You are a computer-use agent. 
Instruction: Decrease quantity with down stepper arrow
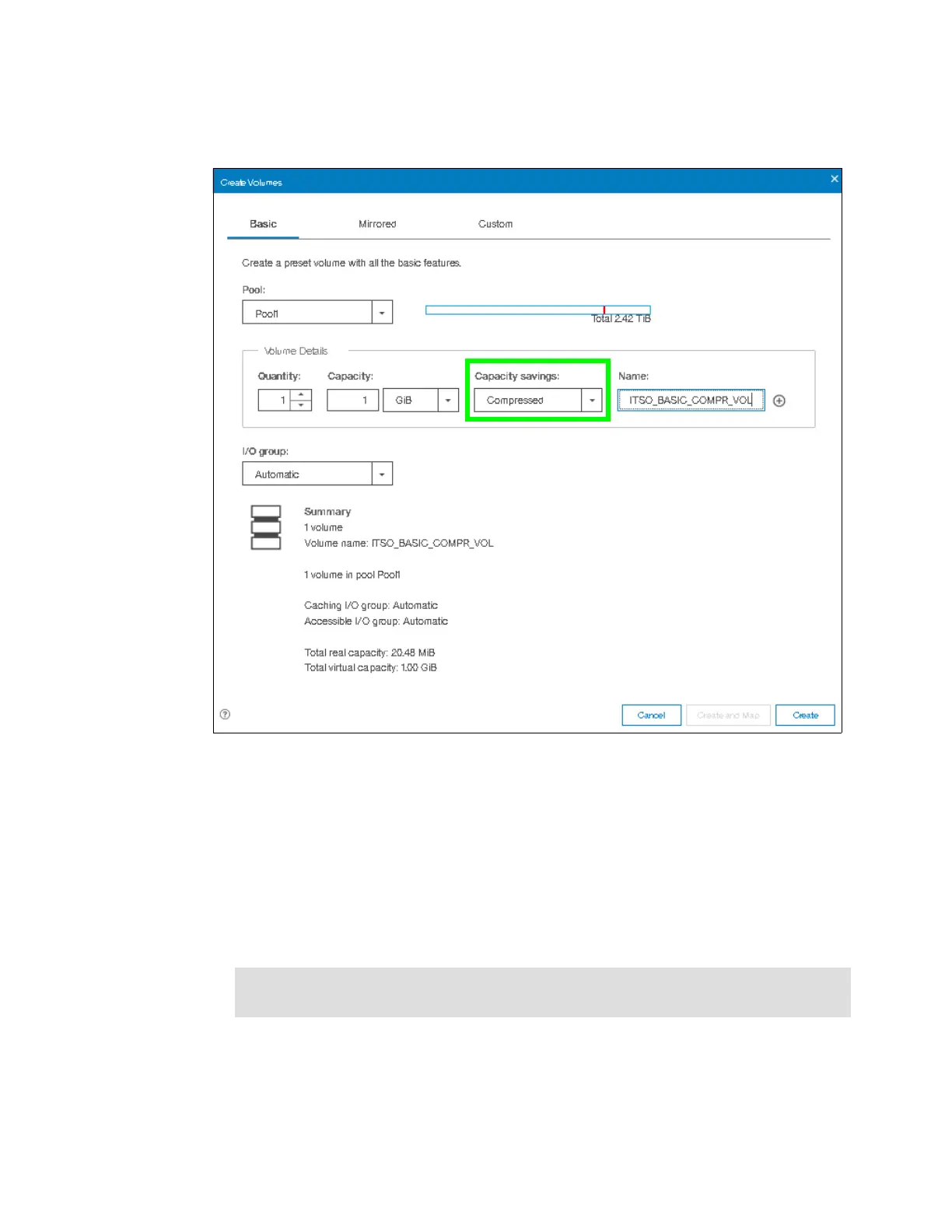[301, 405]
